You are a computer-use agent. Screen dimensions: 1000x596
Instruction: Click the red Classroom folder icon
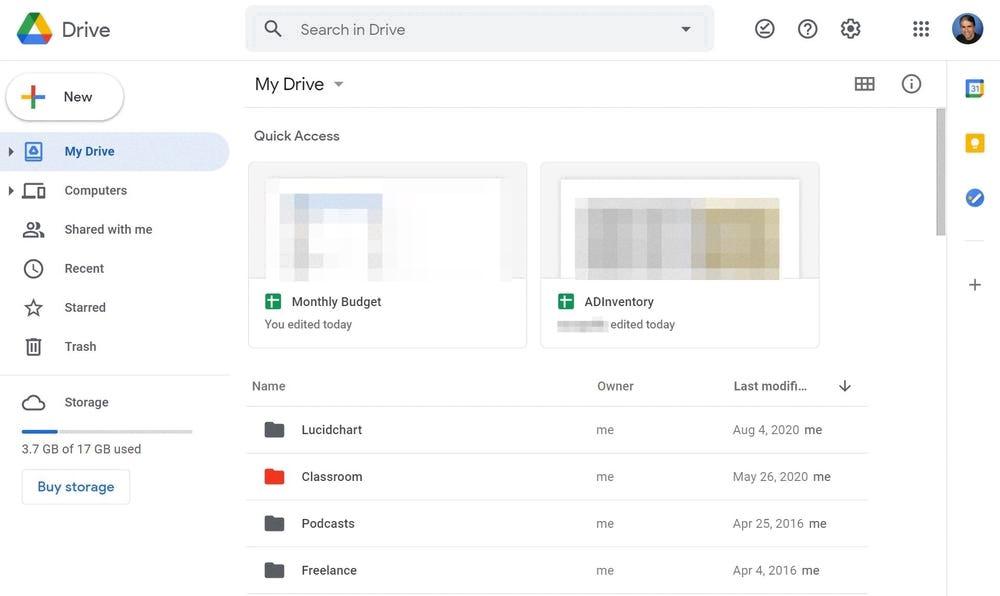[x=274, y=476]
